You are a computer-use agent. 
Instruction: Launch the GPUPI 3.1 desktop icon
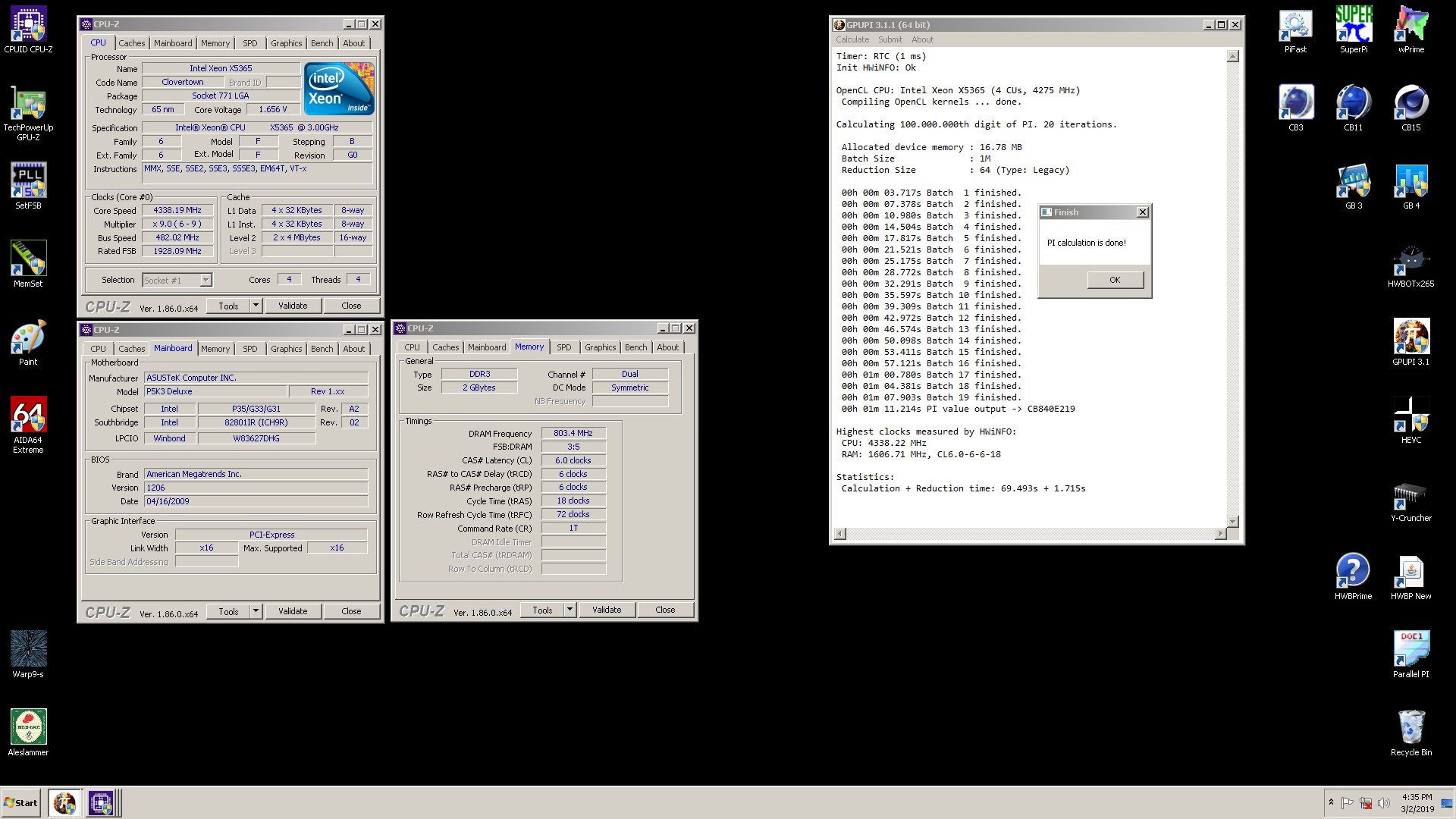[x=1411, y=343]
